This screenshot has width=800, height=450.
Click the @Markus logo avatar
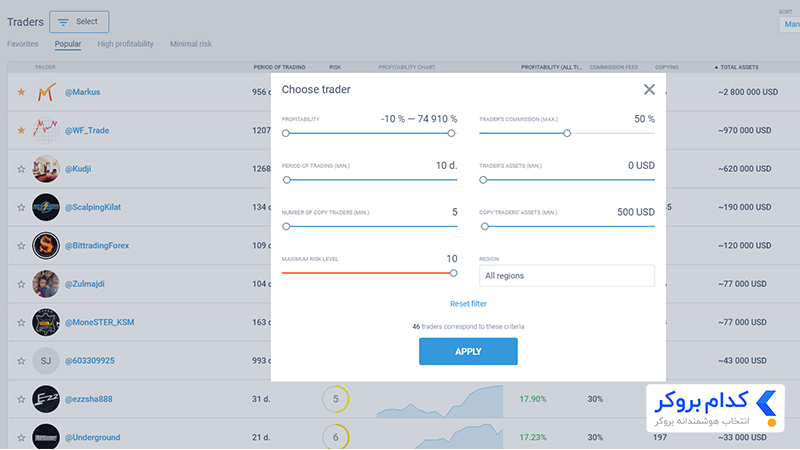(x=46, y=92)
